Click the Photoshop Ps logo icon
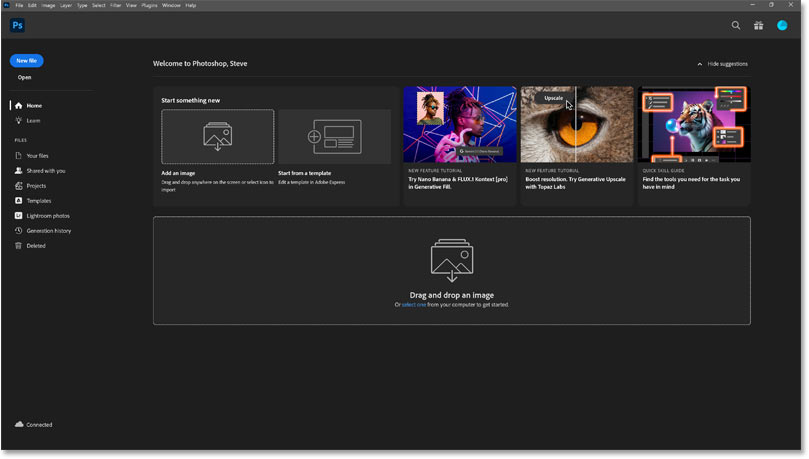The image size is (809, 459). point(18,25)
